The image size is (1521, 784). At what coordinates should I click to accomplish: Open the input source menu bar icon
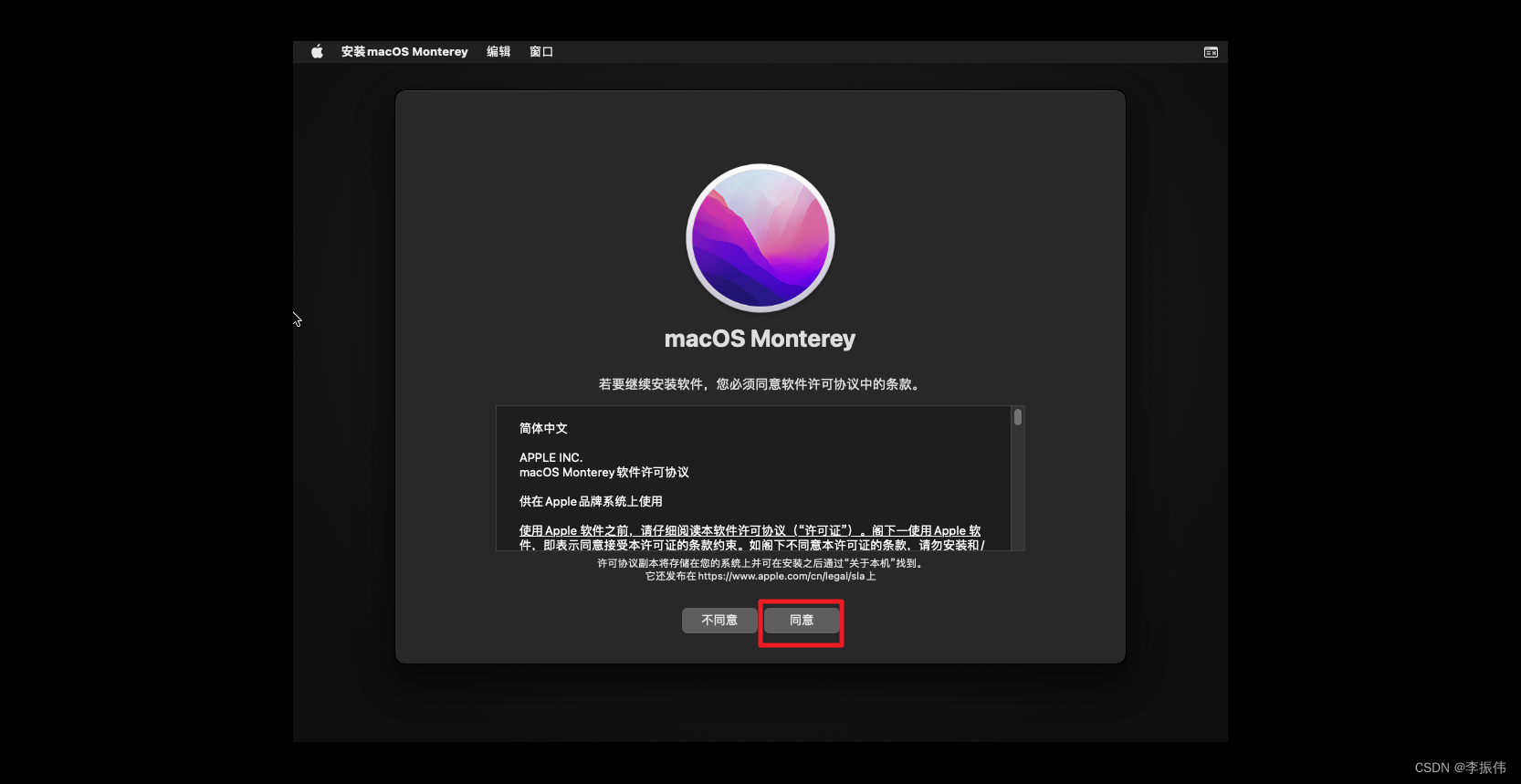1211,52
